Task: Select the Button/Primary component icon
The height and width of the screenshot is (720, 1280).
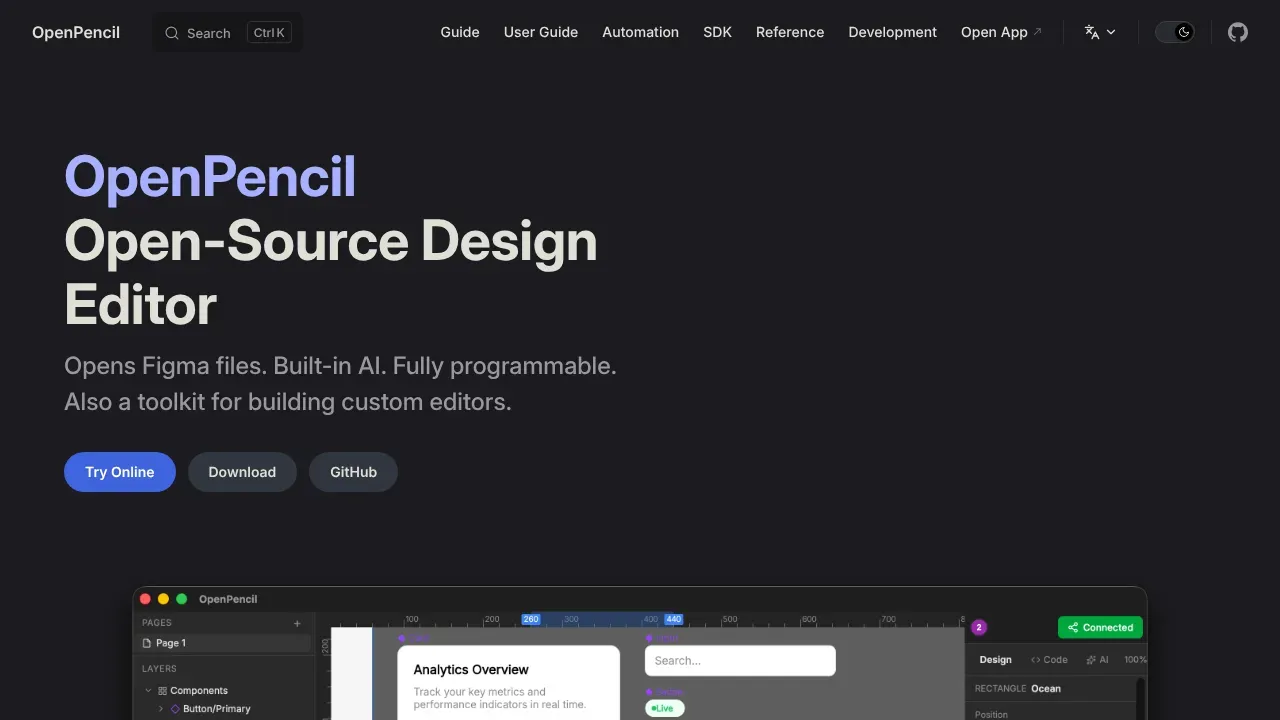Action: 175,709
